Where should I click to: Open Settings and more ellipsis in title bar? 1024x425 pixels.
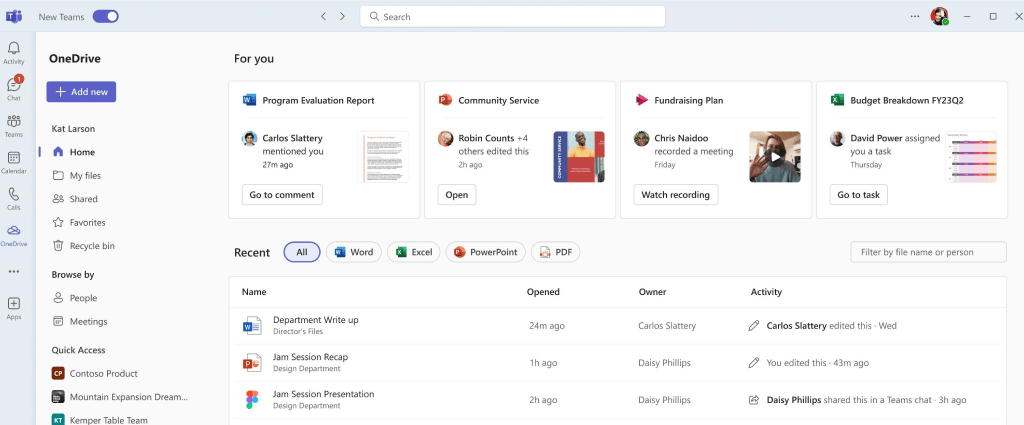point(915,16)
